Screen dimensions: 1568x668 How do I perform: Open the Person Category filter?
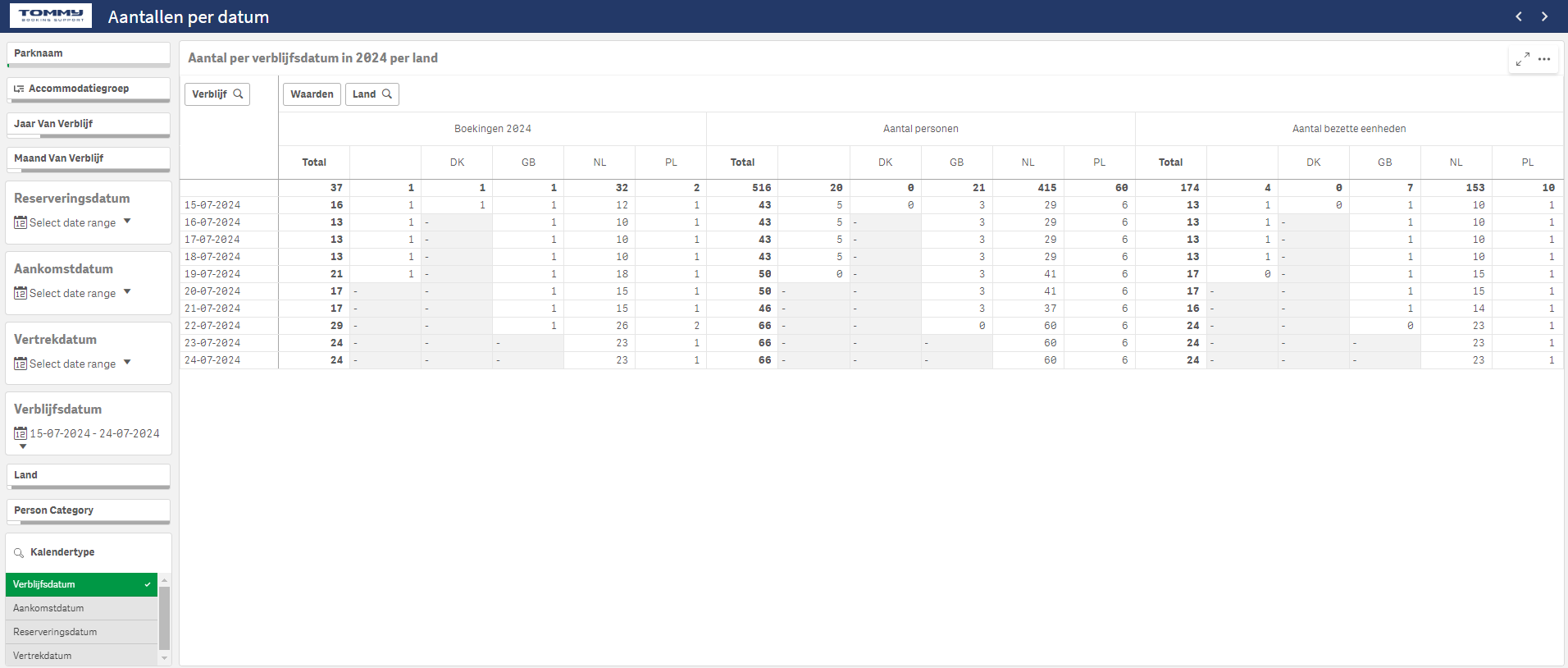[x=89, y=511]
